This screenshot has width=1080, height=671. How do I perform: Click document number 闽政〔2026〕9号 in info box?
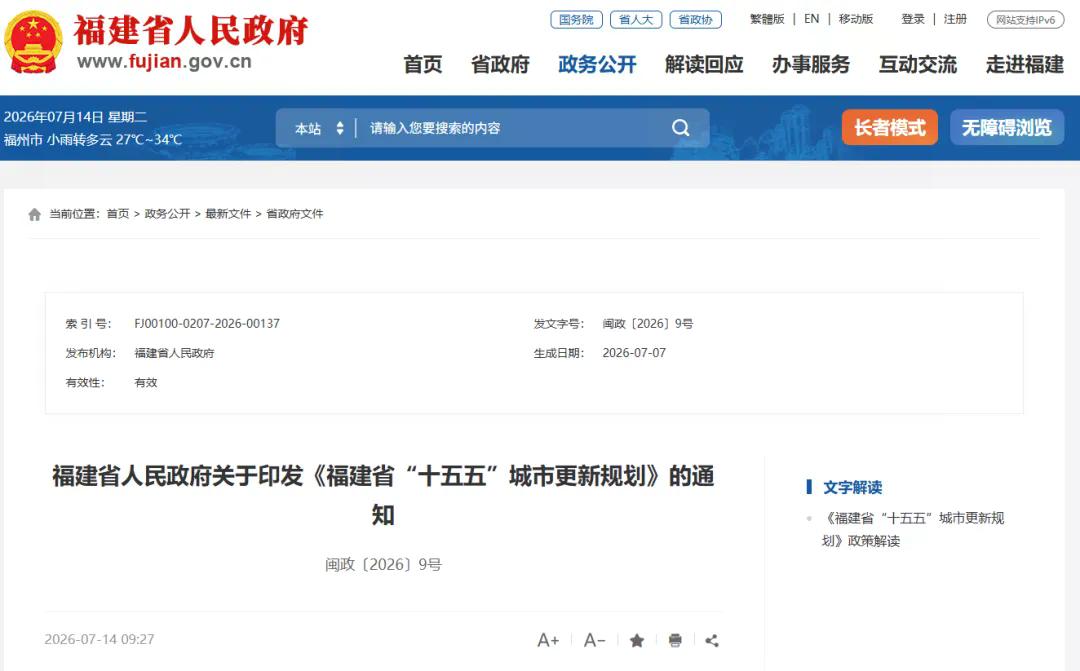click(647, 323)
